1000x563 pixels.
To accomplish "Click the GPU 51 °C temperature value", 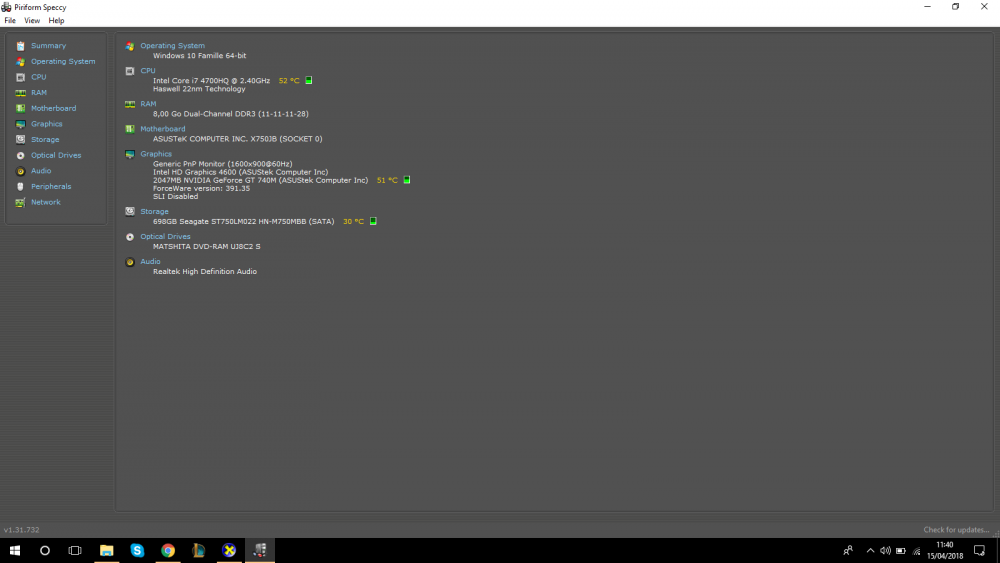I will pos(387,180).
